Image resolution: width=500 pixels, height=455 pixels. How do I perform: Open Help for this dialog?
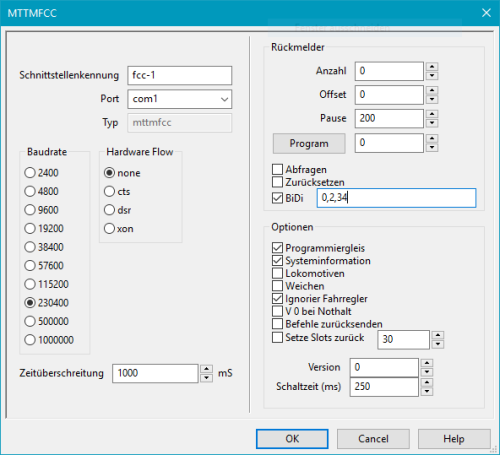(x=454, y=439)
